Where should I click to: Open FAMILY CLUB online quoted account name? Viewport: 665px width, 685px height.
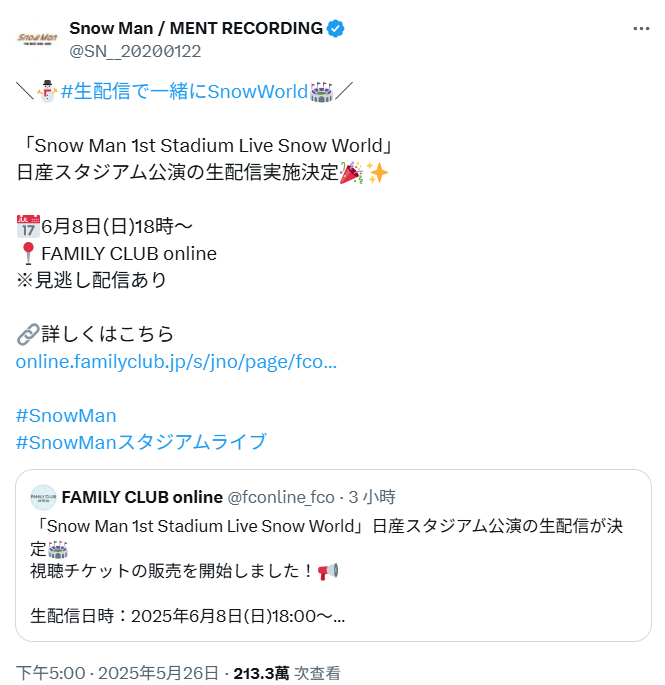click(142, 497)
